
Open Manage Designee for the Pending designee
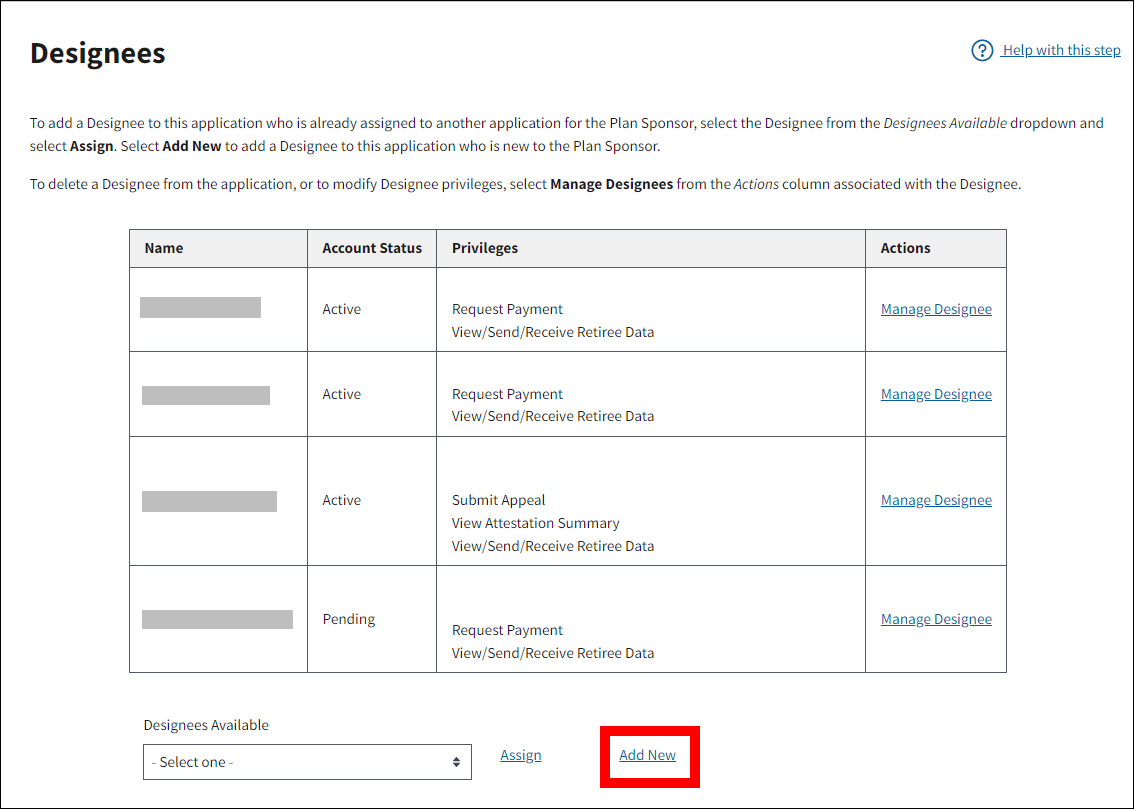936,619
